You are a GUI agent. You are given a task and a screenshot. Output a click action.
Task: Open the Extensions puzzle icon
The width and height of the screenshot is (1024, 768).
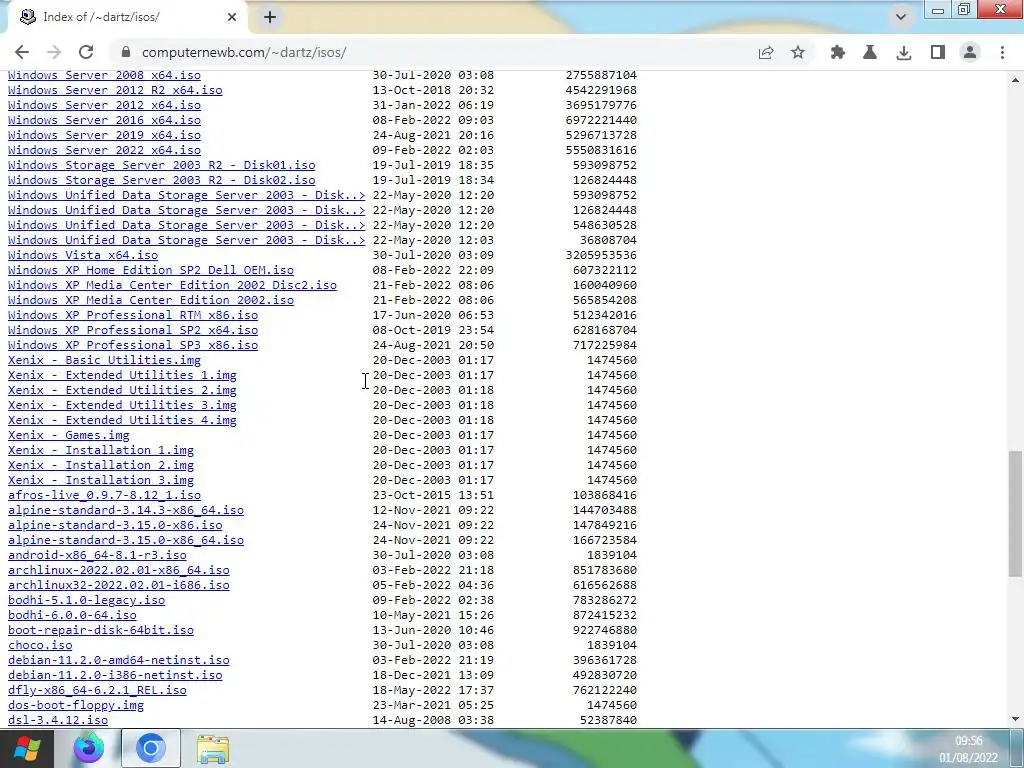[838, 52]
